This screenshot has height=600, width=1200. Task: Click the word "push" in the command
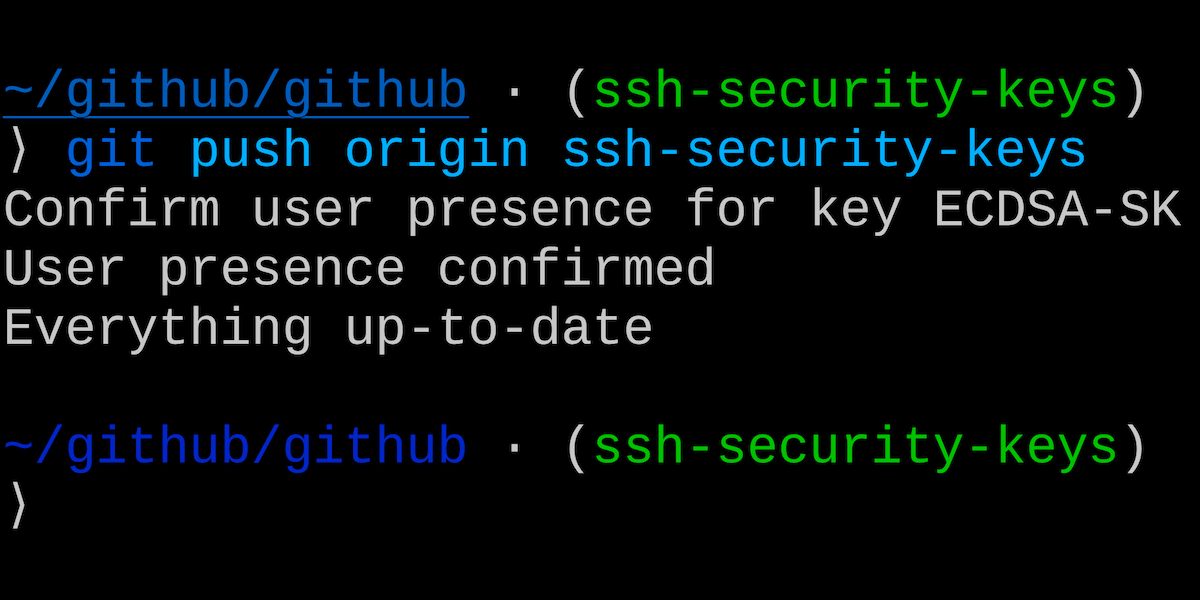(250, 152)
